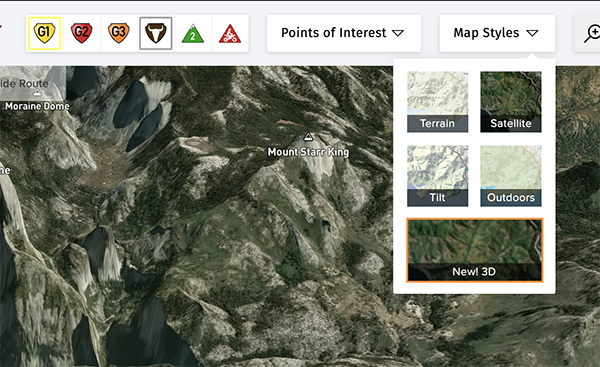Switch to the Outdoors map style
Image resolution: width=600 pixels, height=367 pixels.
click(x=511, y=176)
